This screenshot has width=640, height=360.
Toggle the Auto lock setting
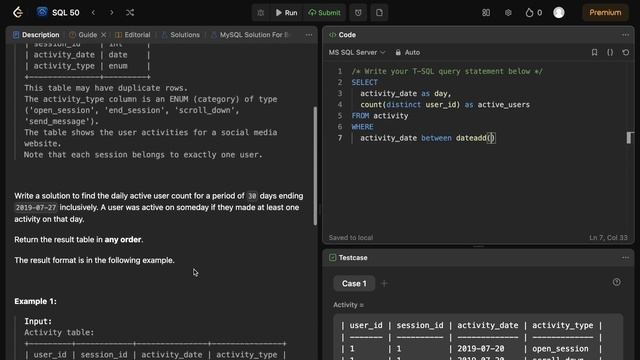pos(408,52)
